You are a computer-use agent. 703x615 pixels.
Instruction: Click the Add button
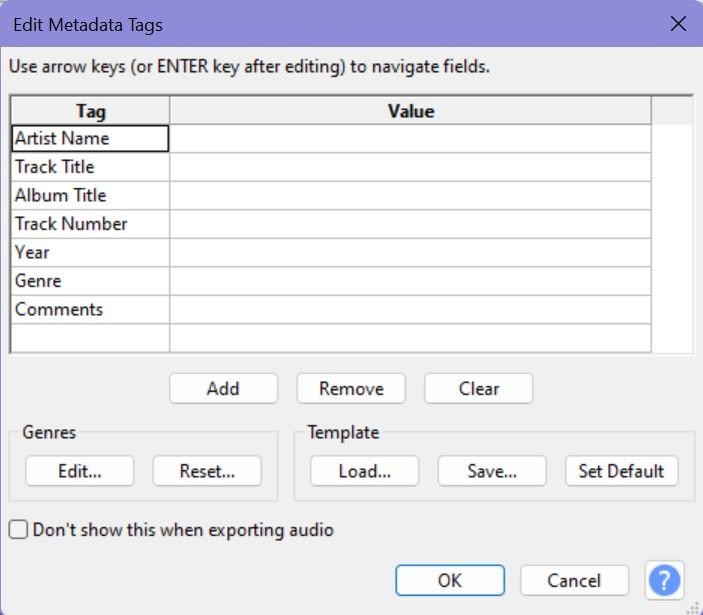pyautogui.click(x=223, y=388)
